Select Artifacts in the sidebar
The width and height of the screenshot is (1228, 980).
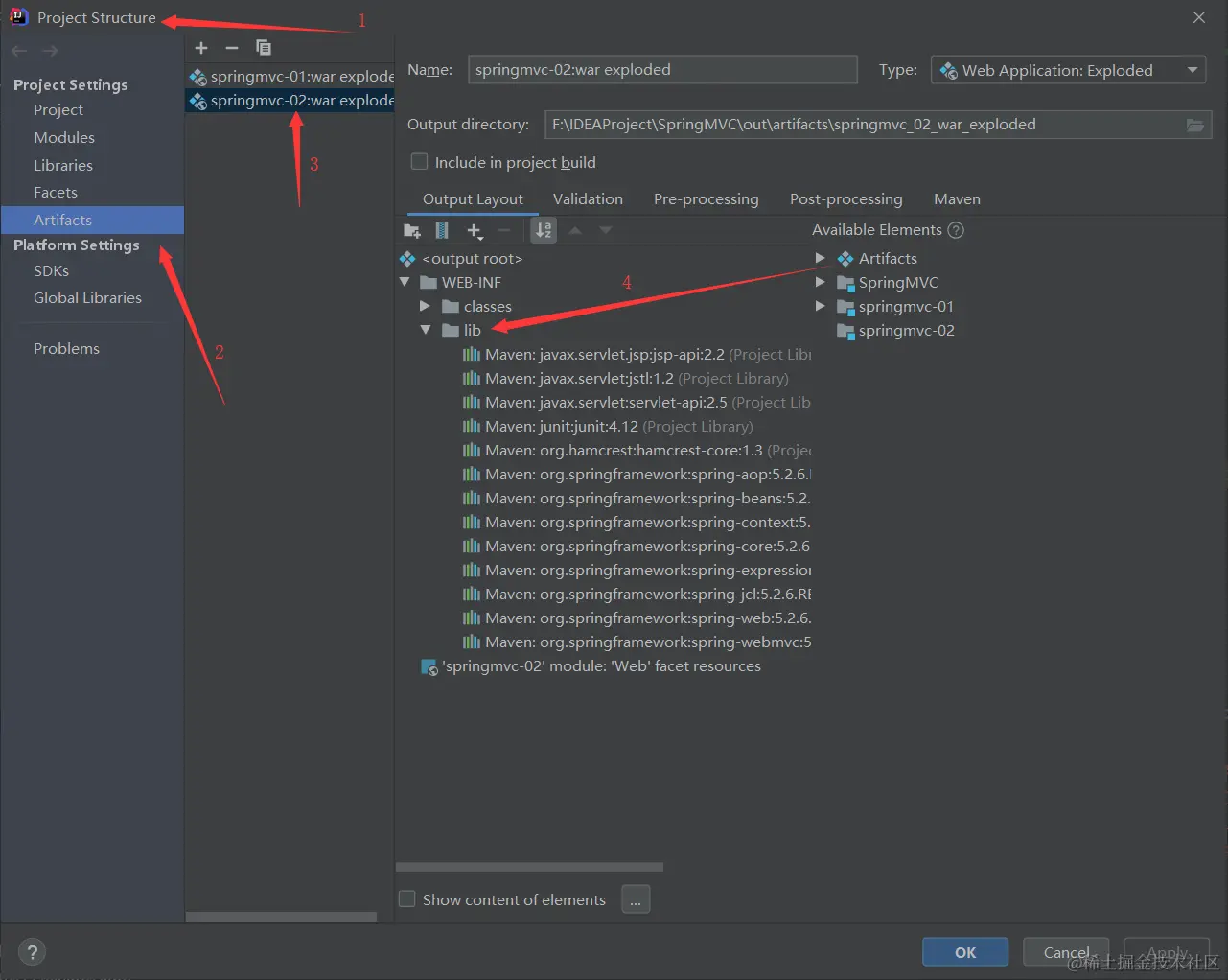tap(92, 221)
